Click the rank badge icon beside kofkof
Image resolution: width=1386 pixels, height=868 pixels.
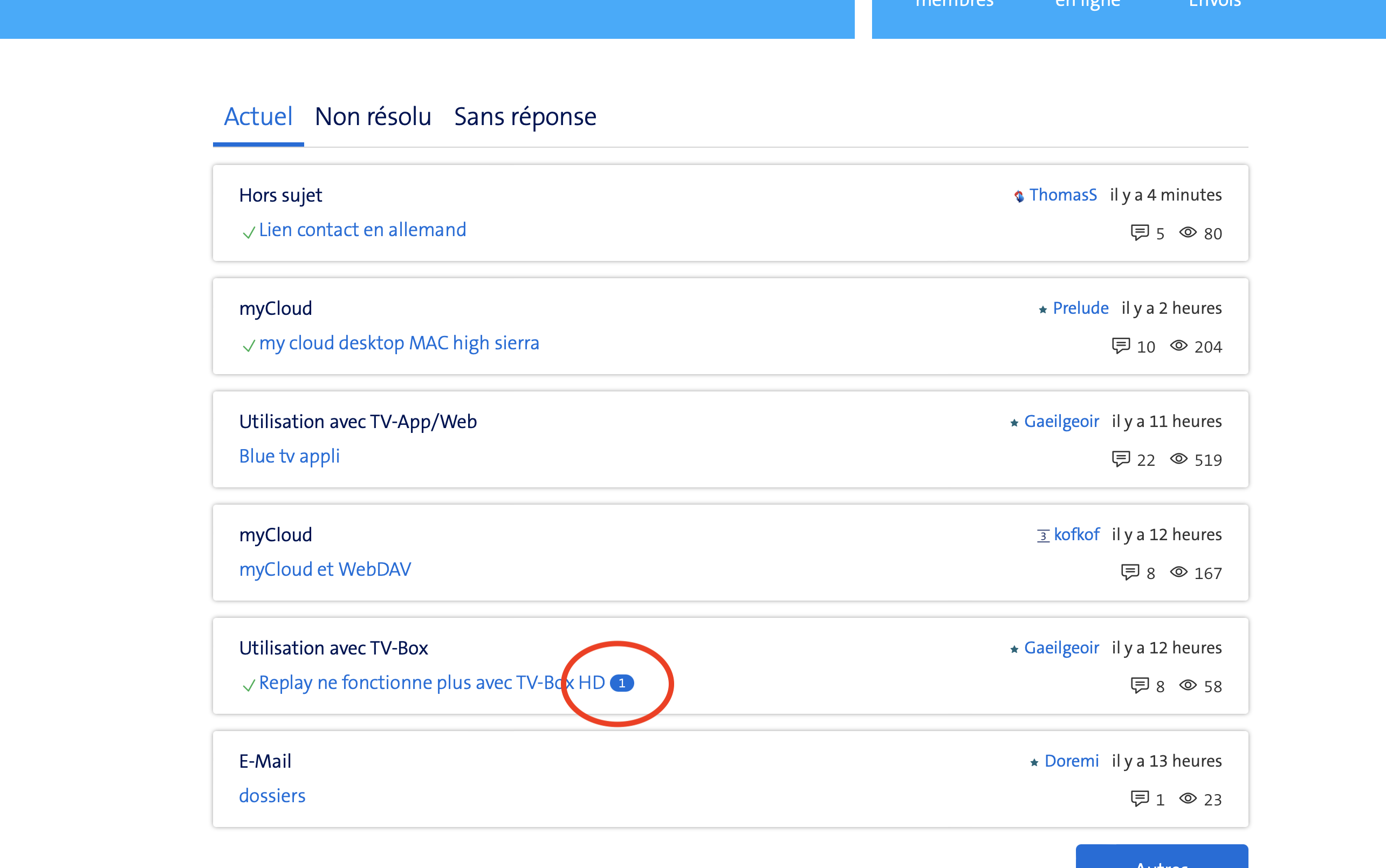(x=1042, y=535)
